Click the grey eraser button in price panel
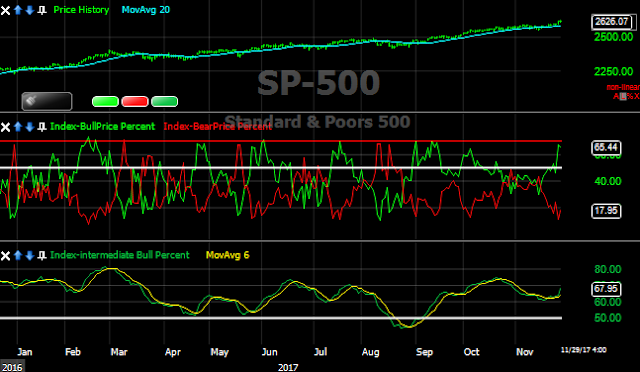The height and width of the screenshot is (372, 640). click(47, 101)
